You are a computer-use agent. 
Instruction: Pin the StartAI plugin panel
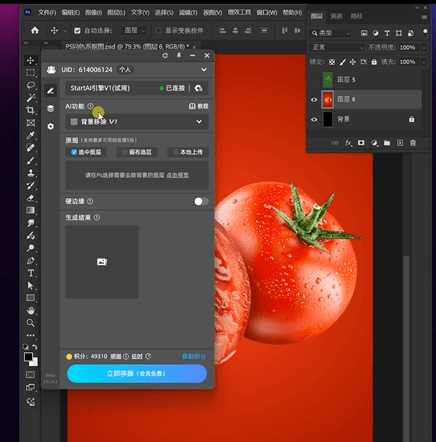click(x=179, y=55)
